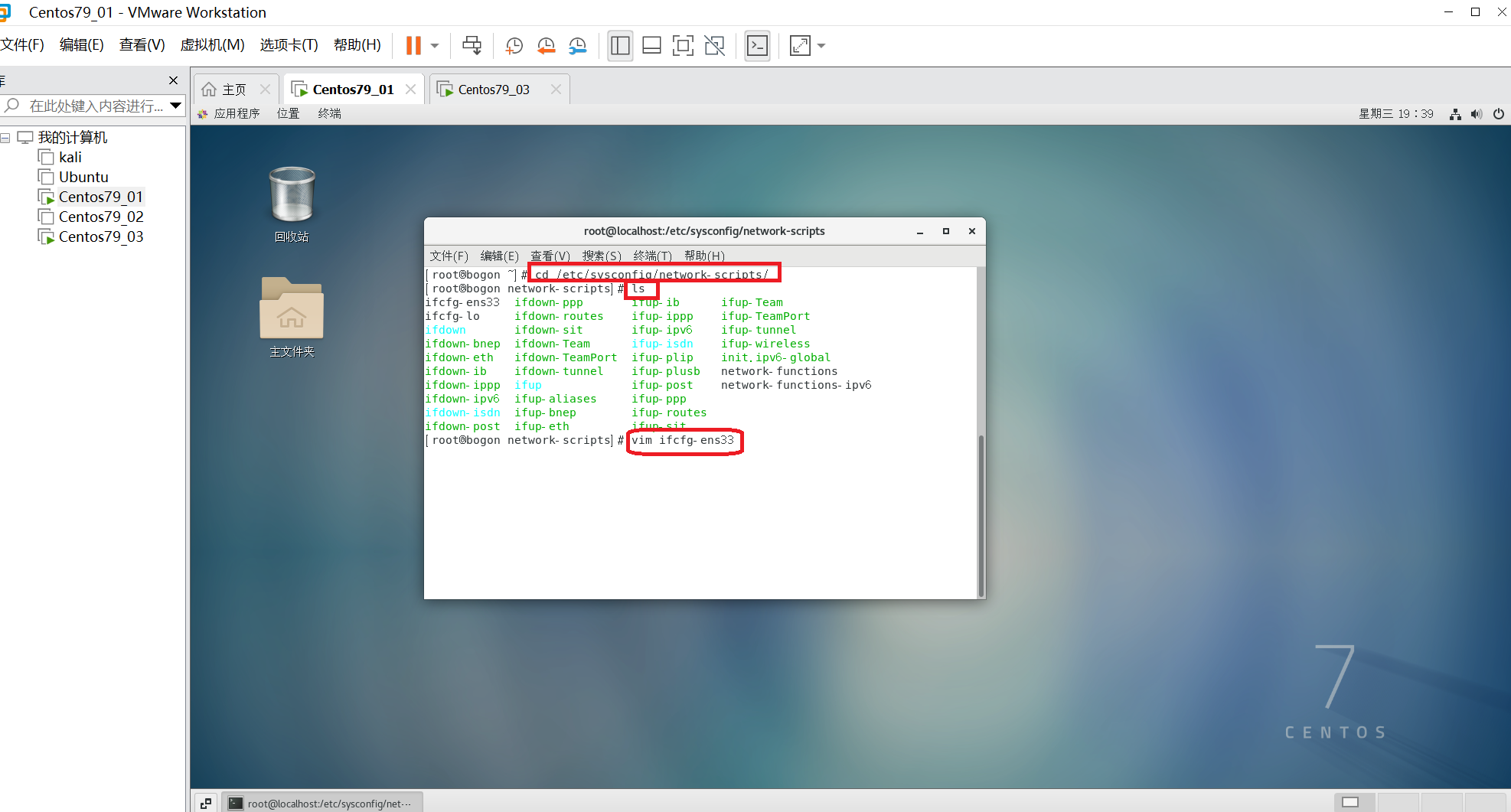This screenshot has width=1511, height=812.
Task: Open the 虚拟机(M) menu
Action: (x=212, y=45)
